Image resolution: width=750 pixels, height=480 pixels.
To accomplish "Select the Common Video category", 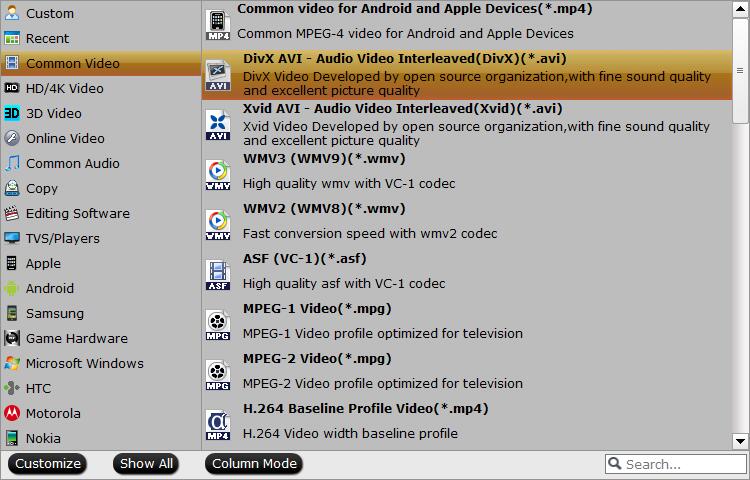I will point(100,63).
